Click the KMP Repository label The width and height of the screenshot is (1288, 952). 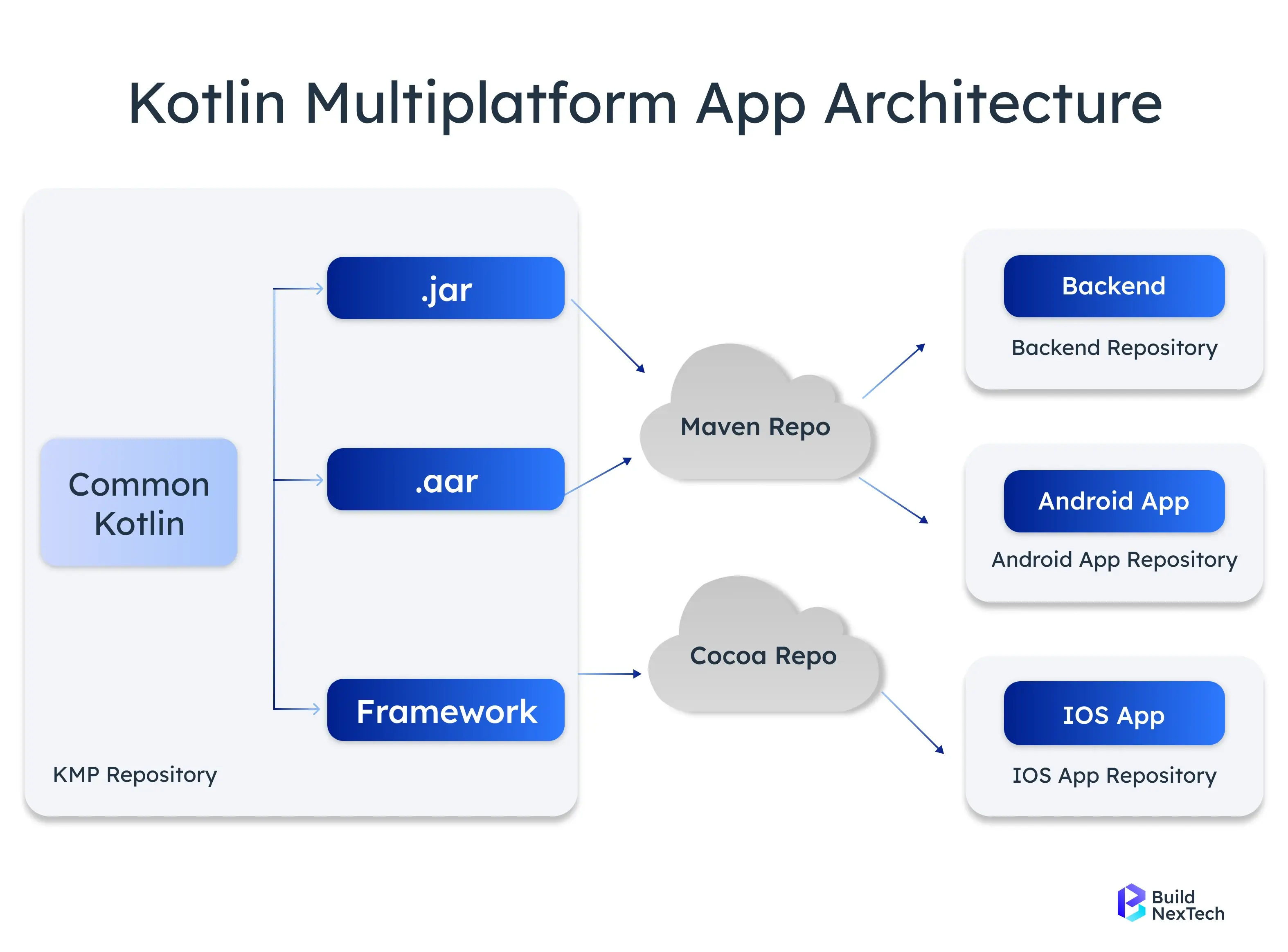click(x=135, y=775)
